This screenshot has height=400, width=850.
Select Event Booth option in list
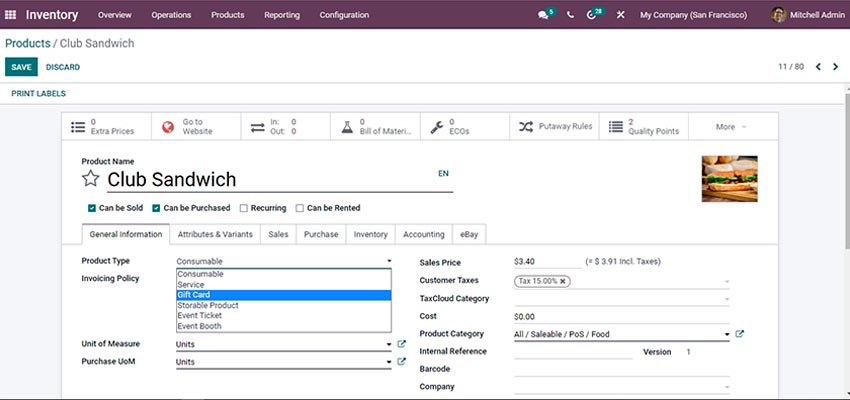click(284, 326)
